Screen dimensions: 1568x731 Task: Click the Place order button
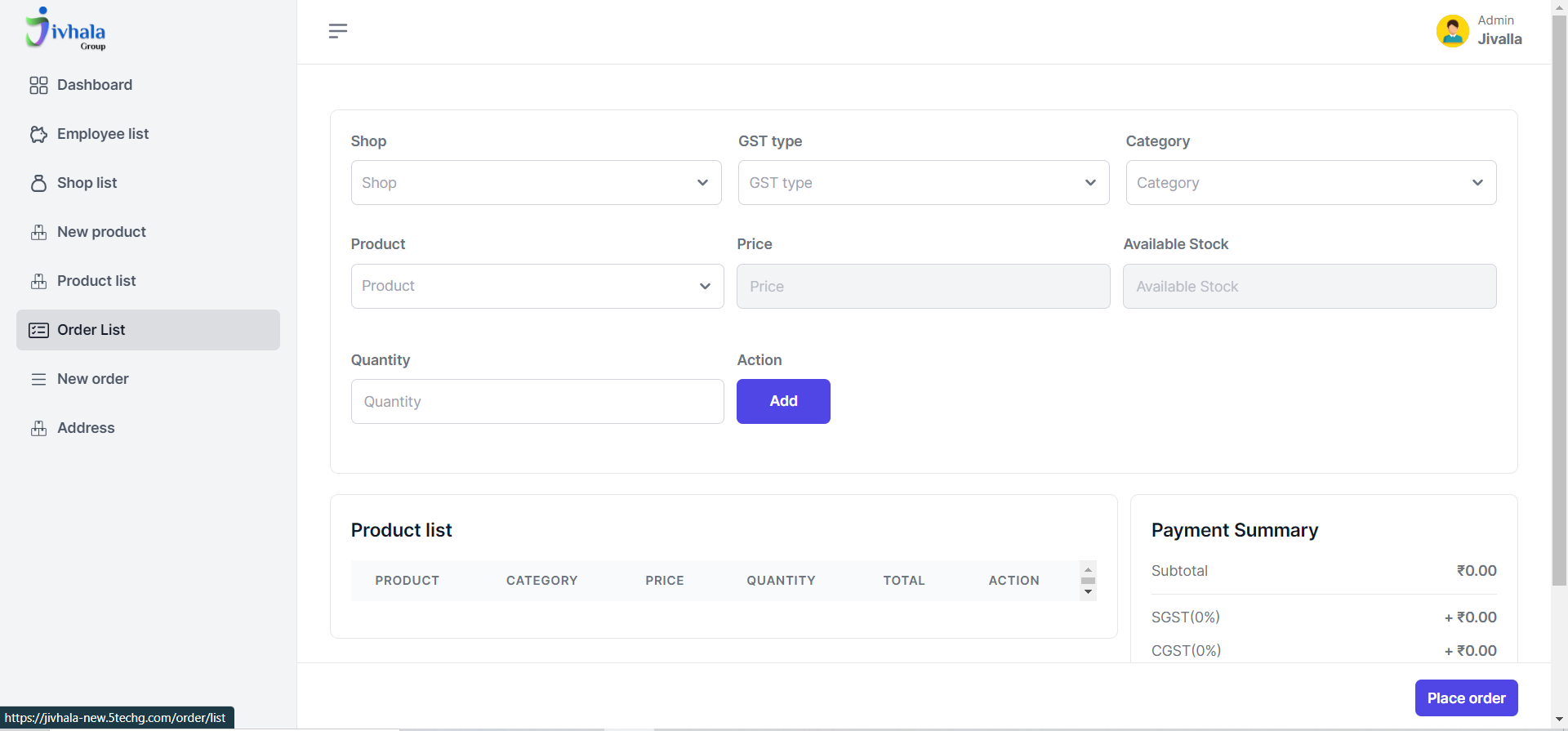point(1466,698)
